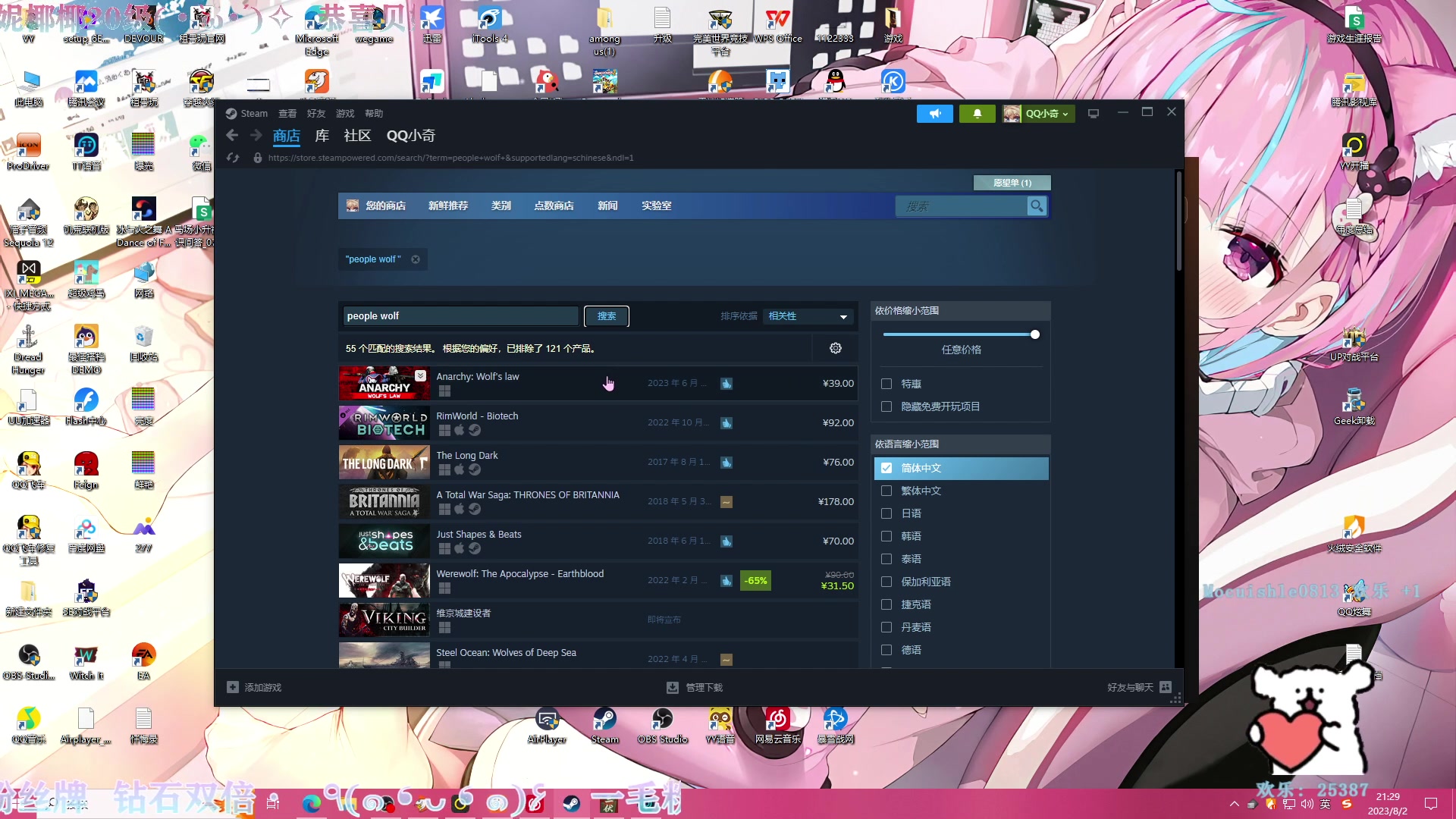
Task: Click the Edge icon in the taskbar
Action: click(x=312, y=803)
